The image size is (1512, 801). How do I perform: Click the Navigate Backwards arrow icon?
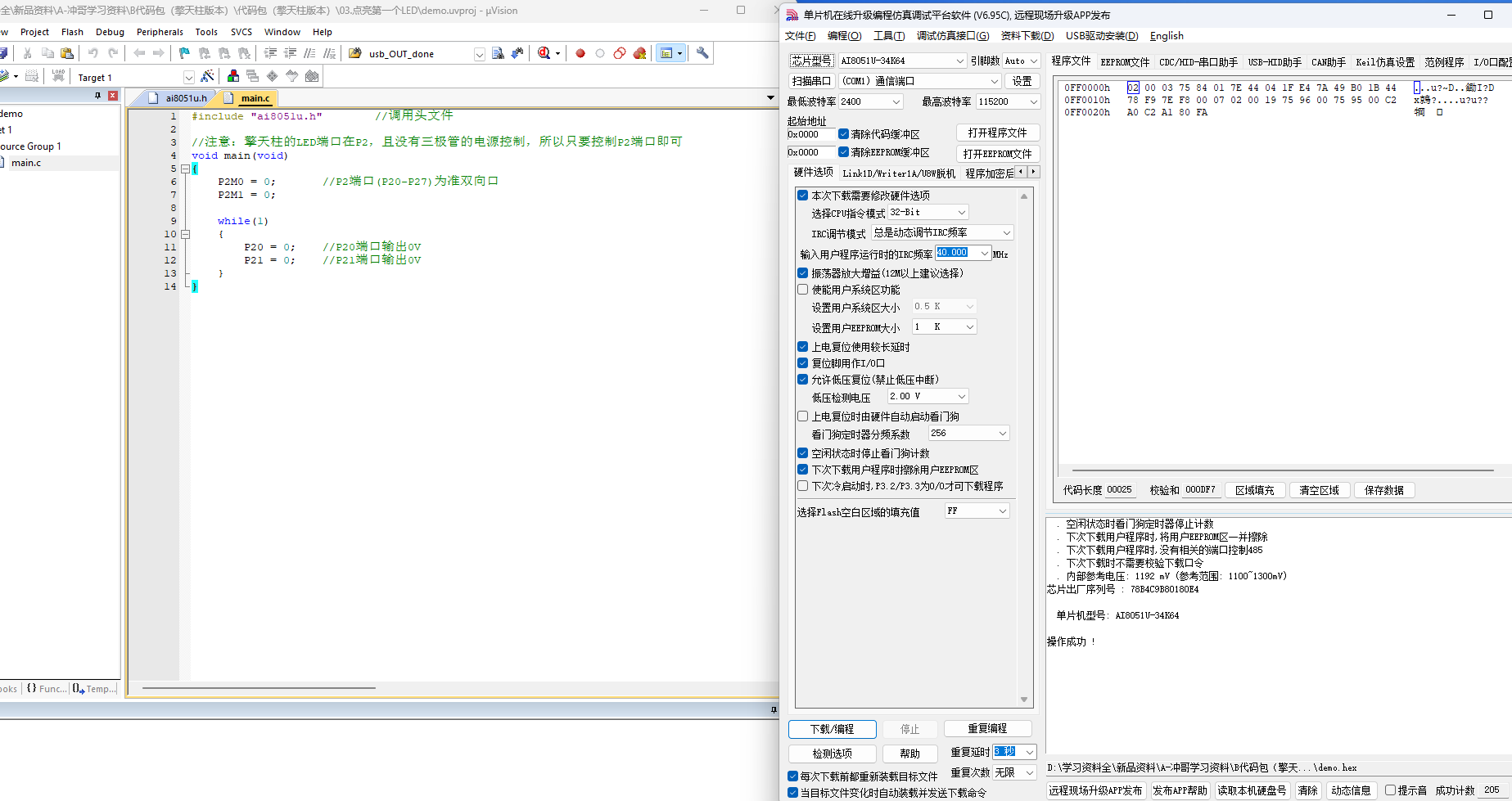(139, 53)
